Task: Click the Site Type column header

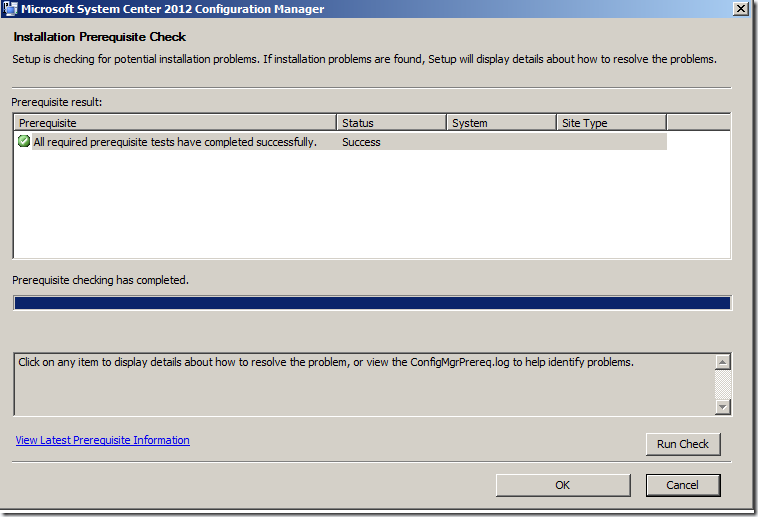Action: pyautogui.click(x=610, y=123)
